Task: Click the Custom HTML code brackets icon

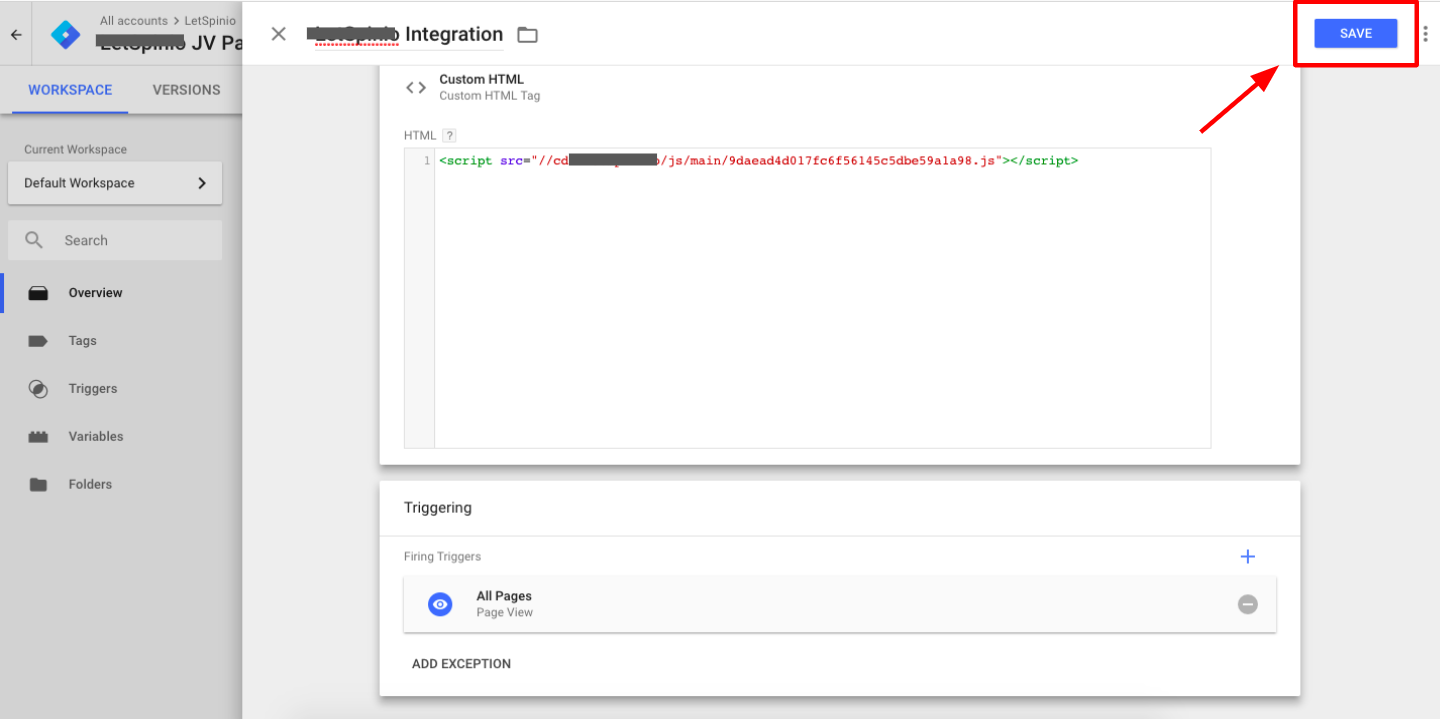Action: pyautogui.click(x=415, y=88)
